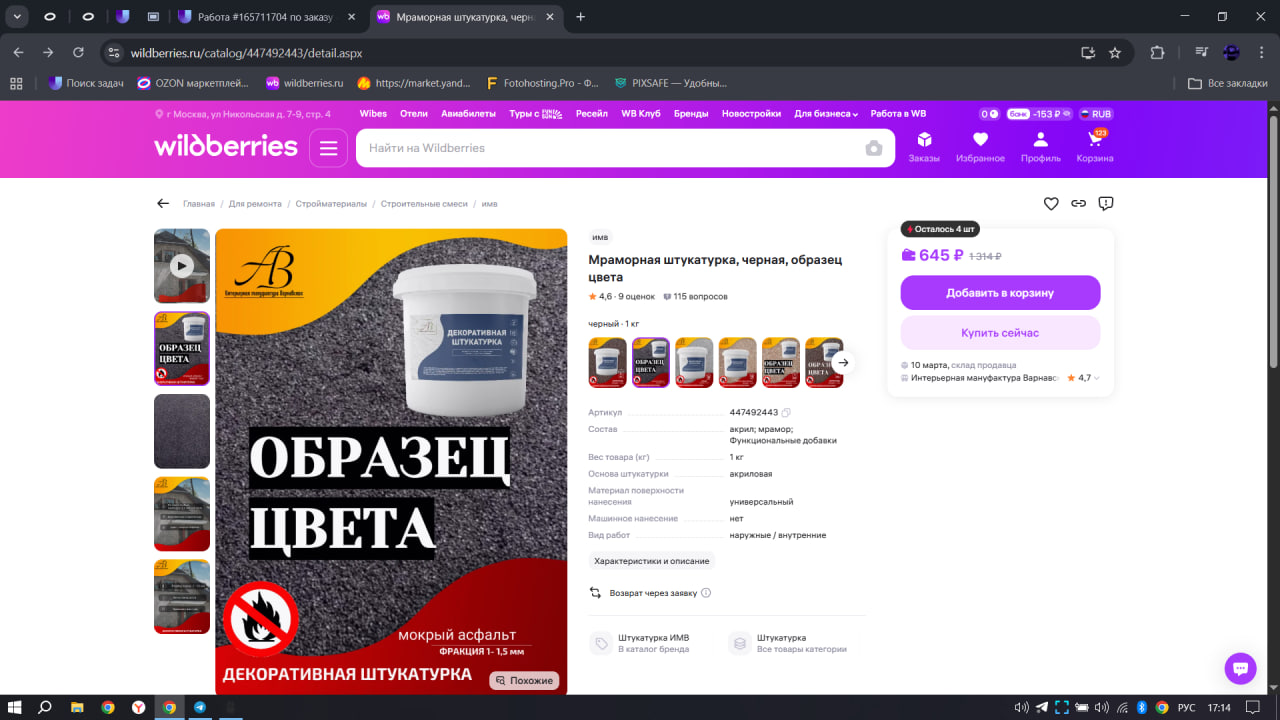The width and height of the screenshot is (1280, 720).
Task: Open the Отели menu item
Action: (414, 114)
